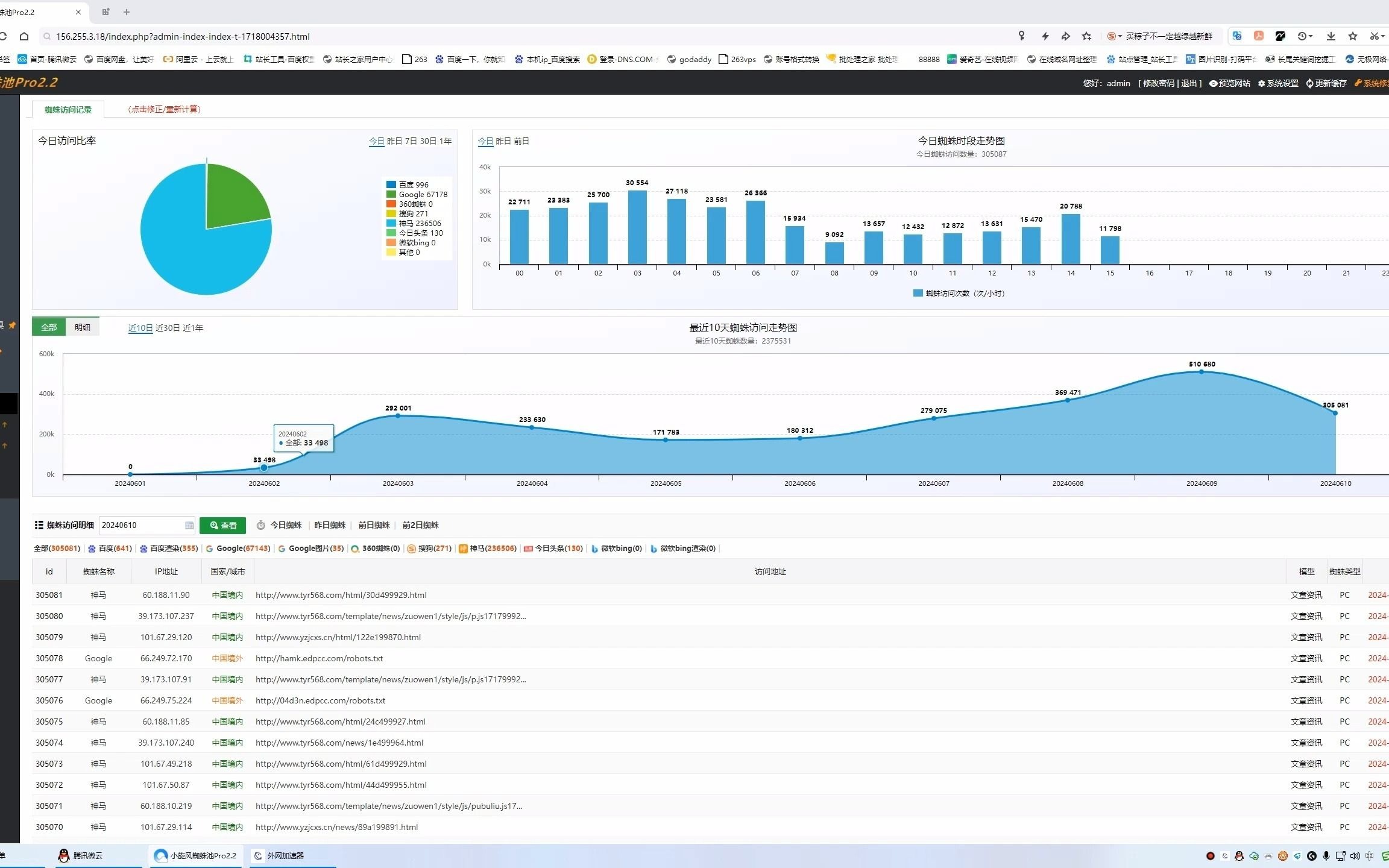Select the 蜘蛛访问记录 tab
Screen dimensions: 1389x868
point(68,109)
